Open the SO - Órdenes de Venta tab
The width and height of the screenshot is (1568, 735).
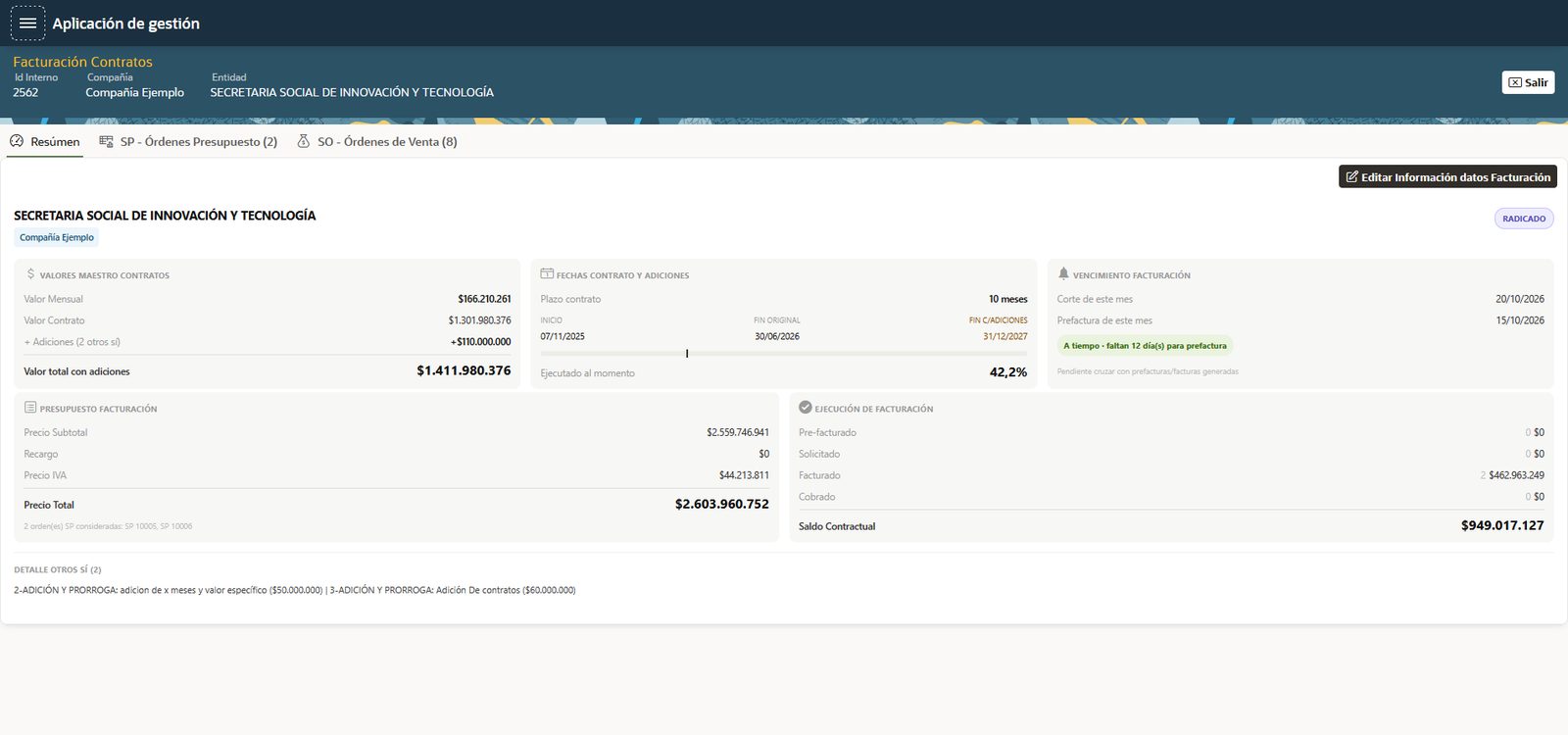377,142
